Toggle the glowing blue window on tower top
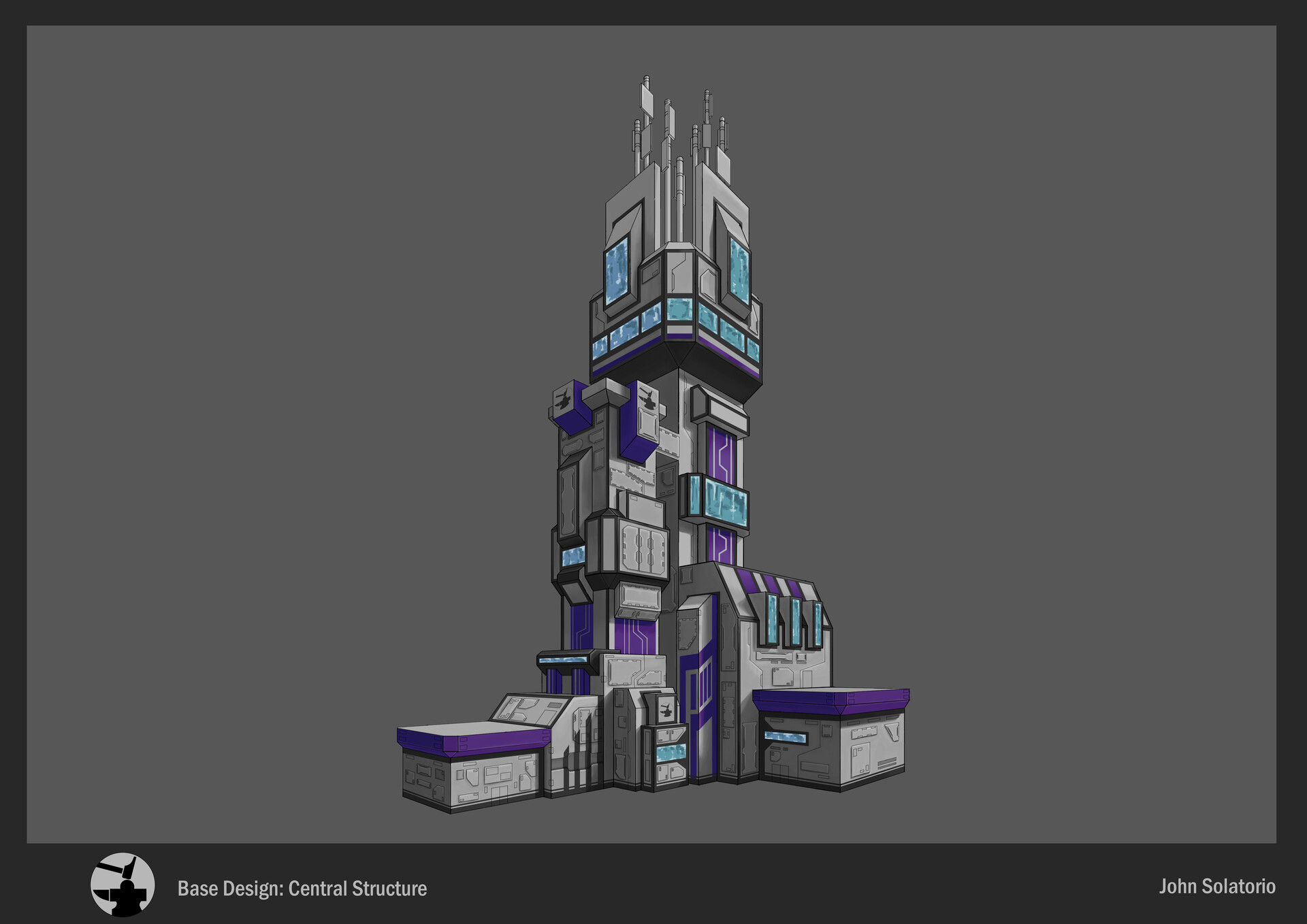Image resolution: width=1307 pixels, height=924 pixels. 616,272
